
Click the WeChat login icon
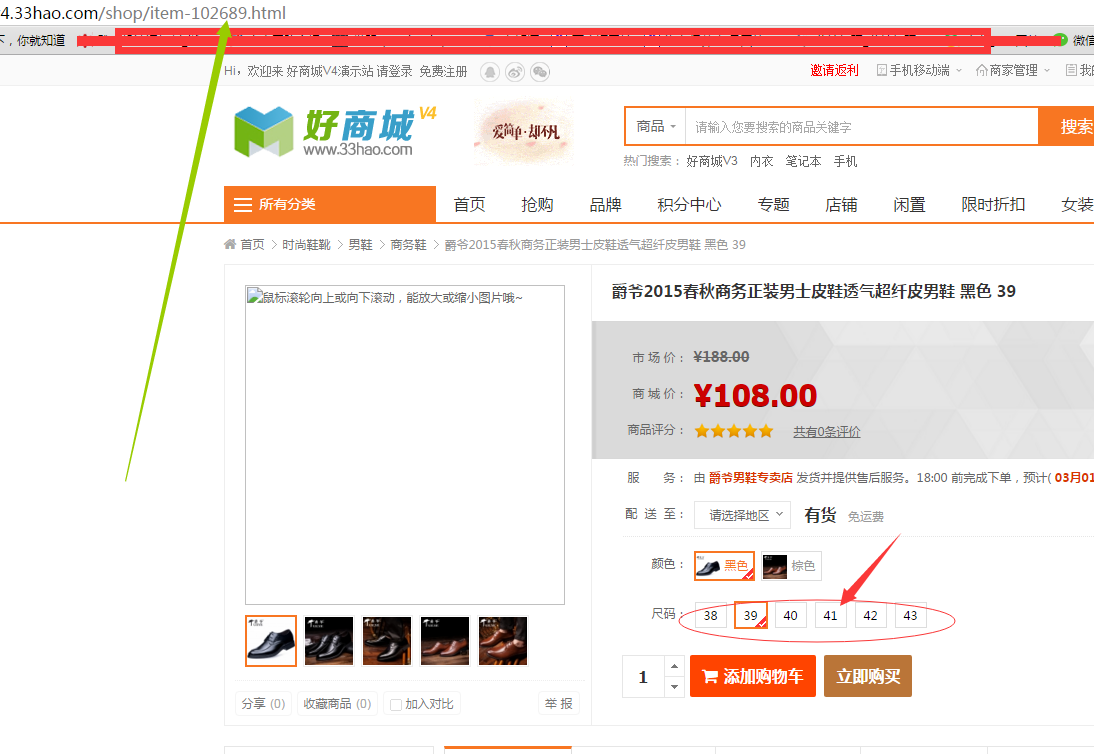tap(540, 72)
